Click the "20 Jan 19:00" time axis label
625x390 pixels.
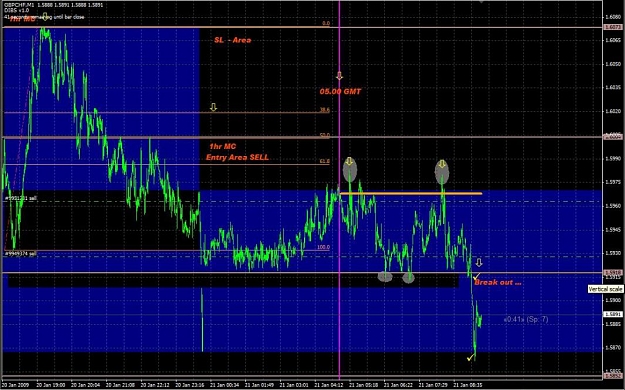tap(51, 385)
